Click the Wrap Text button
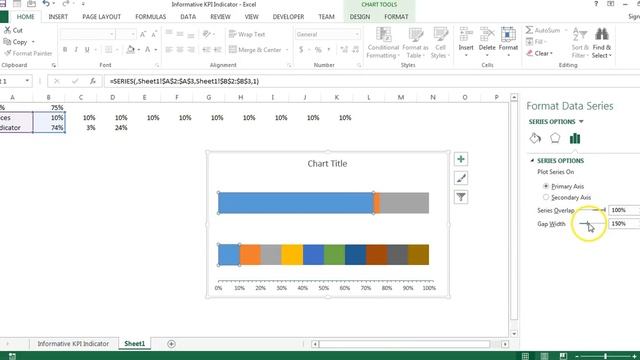Image resolution: width=640 pixels, height=360 pixels. (247, 34)
